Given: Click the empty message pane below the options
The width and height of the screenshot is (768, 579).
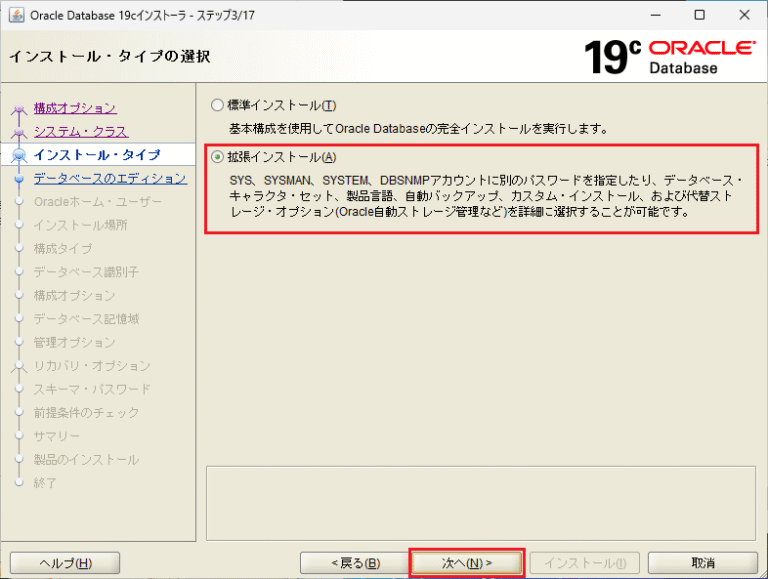Looking at the screenshot, I should (x=481, y=503).
